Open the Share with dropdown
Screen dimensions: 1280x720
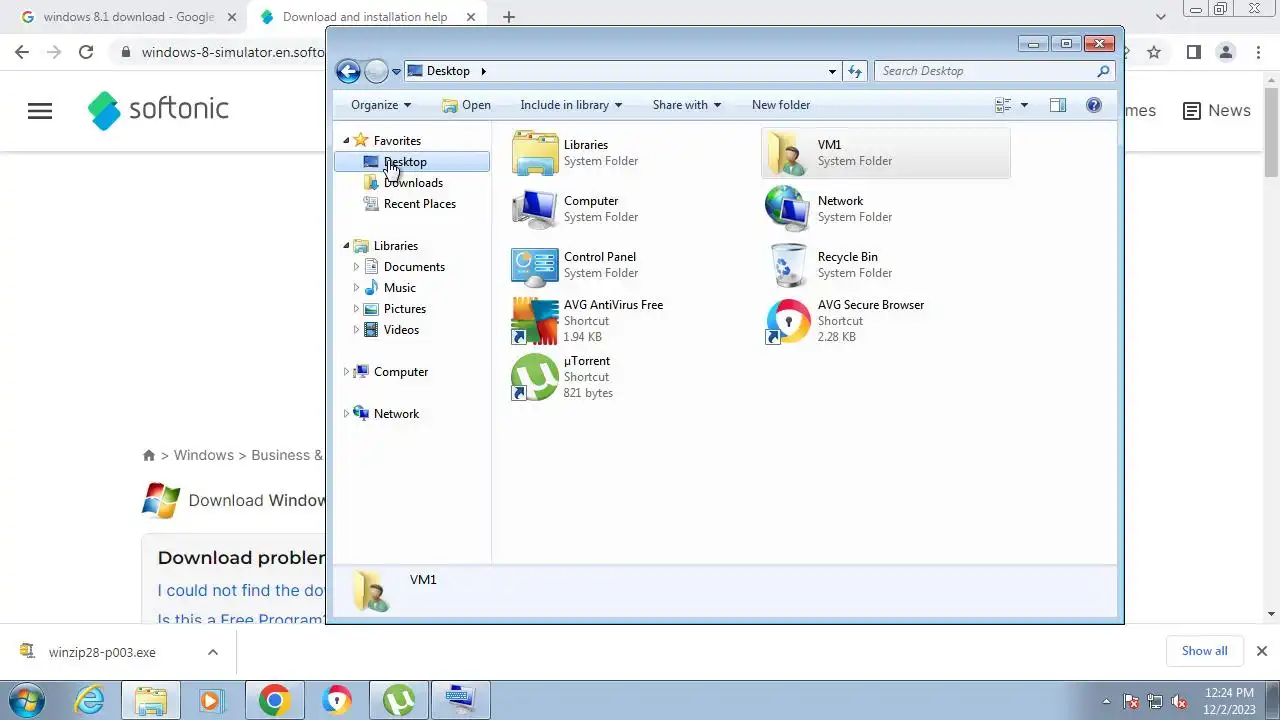(687, 105)
